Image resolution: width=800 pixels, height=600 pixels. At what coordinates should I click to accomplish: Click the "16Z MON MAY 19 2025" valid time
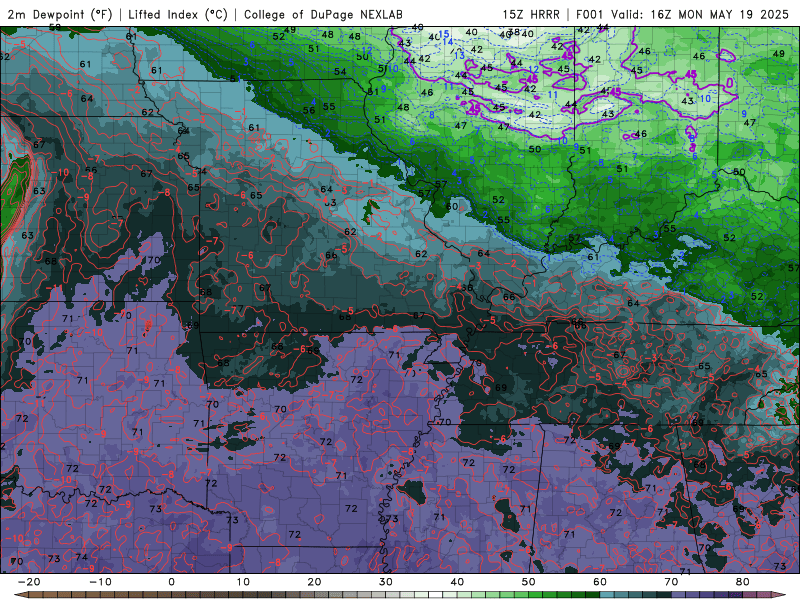[719, 14]
